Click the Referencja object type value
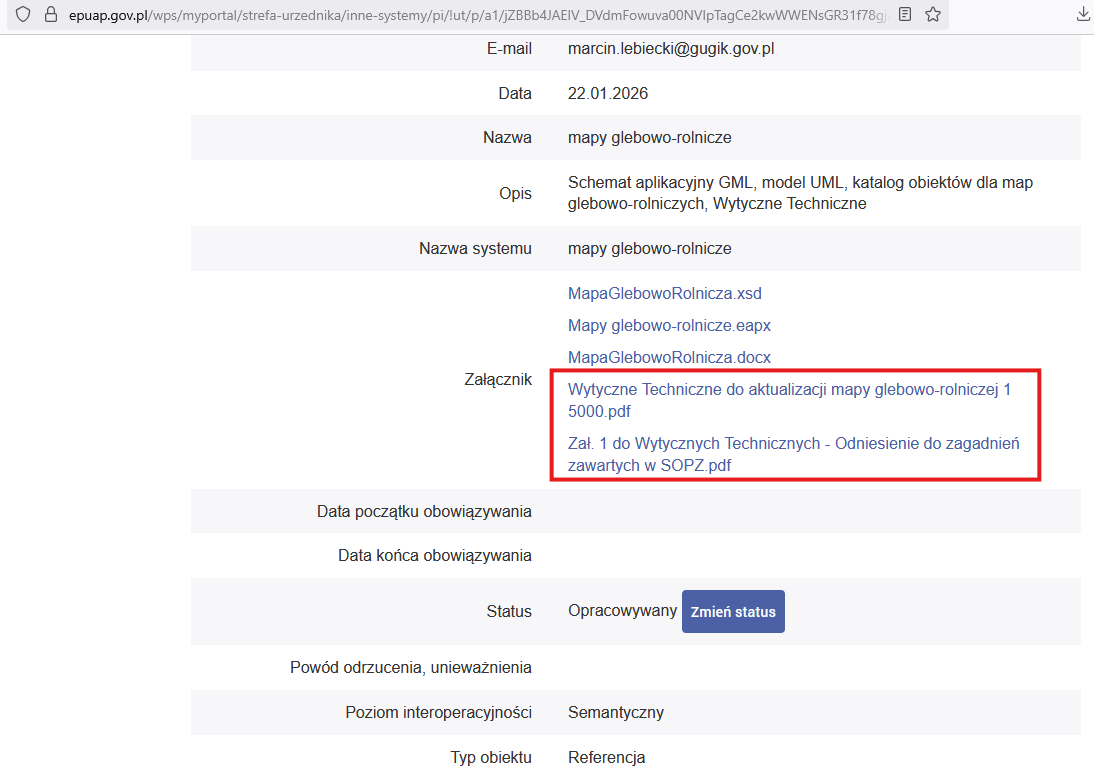This screenshot has width=1094, height=771. pos(606,758)
